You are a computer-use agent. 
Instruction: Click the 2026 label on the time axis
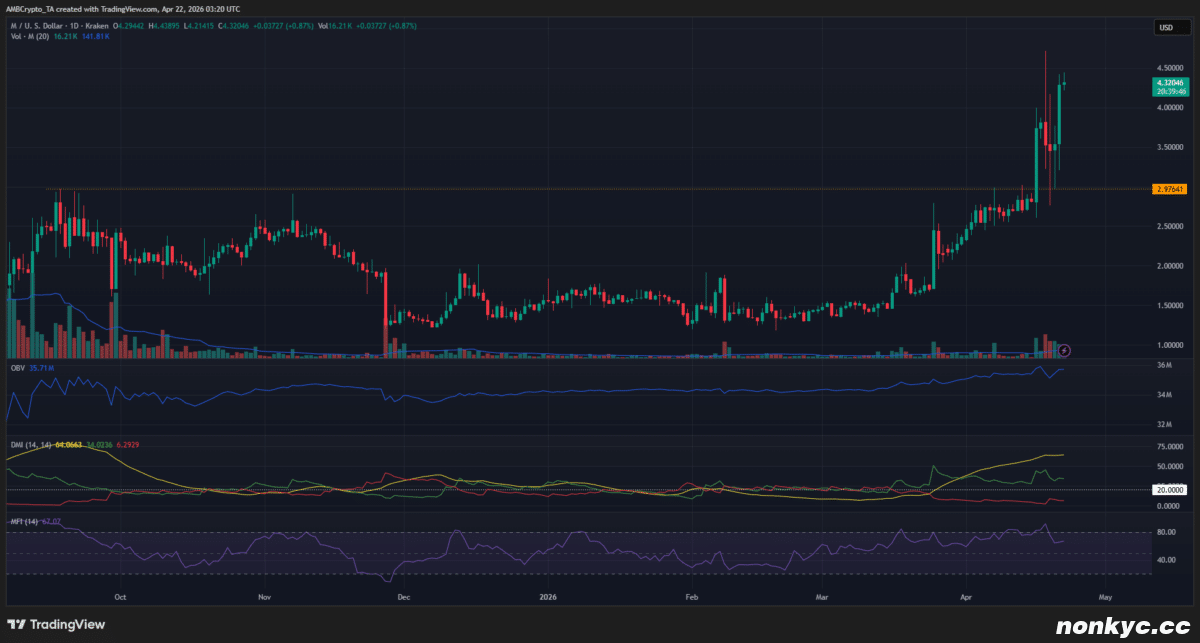tap(546, 597)
